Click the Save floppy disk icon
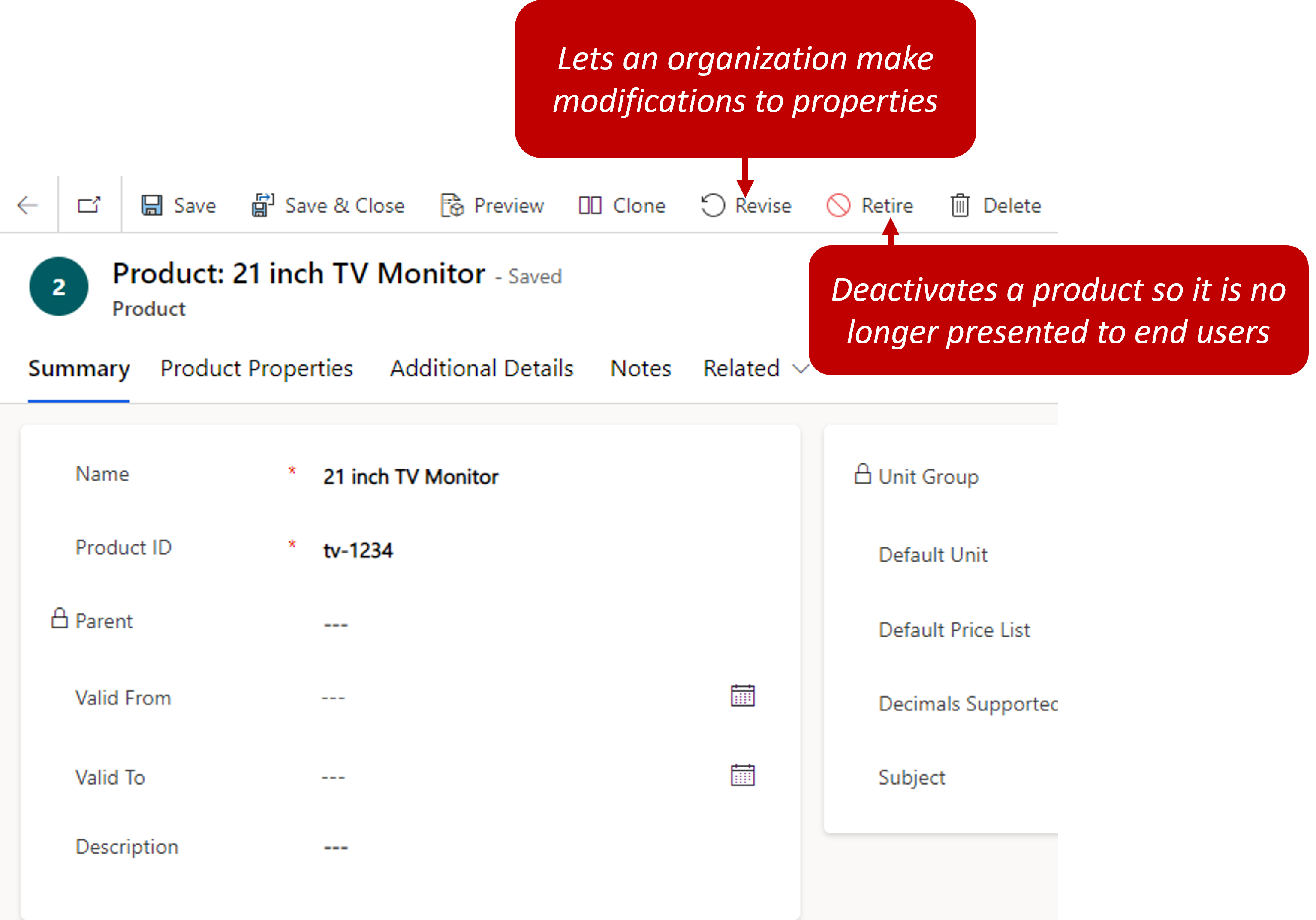Viewport: 1316px width, 920px height. [152, 205]
